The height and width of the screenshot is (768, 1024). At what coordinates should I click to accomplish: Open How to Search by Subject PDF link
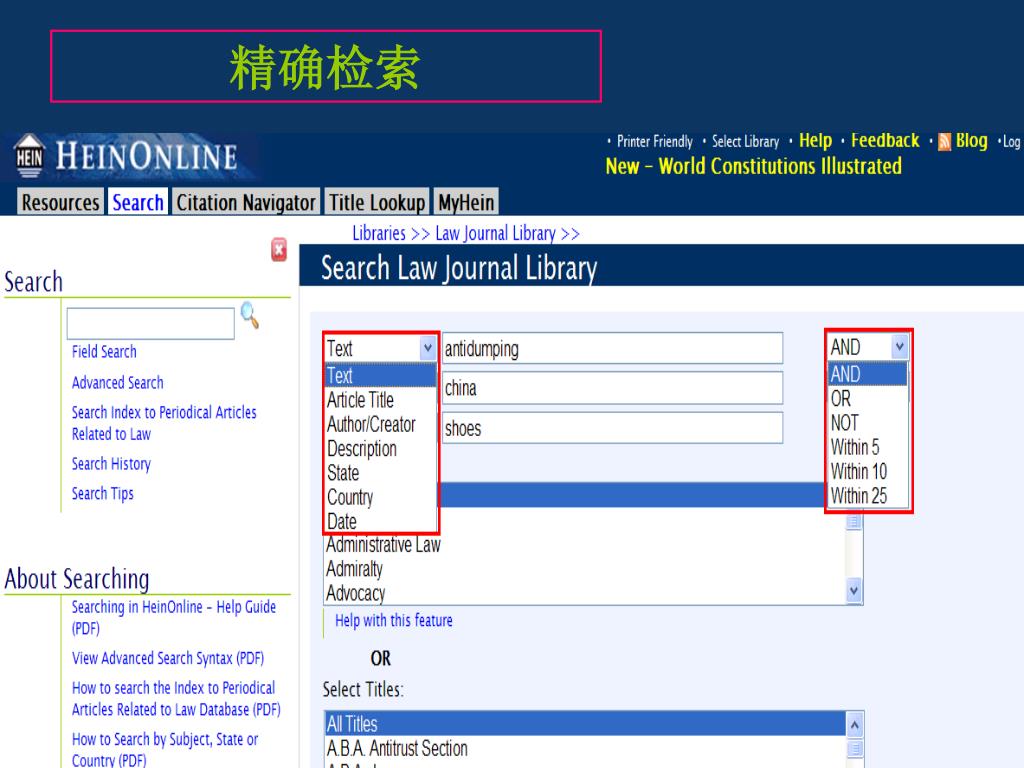165,749
